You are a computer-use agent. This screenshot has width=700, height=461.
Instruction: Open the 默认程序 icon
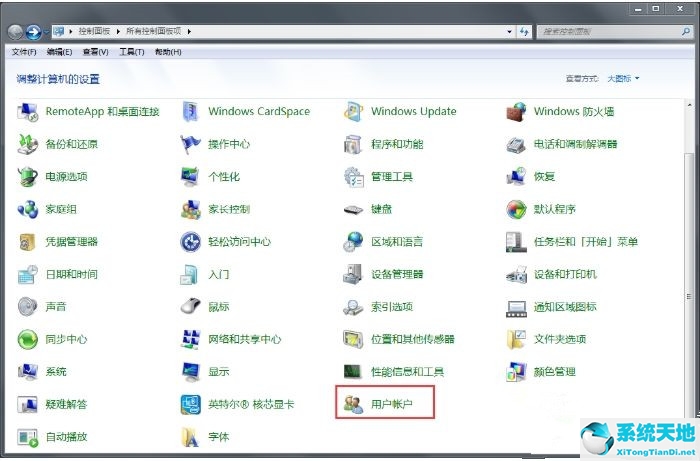(x=516, y=209)
